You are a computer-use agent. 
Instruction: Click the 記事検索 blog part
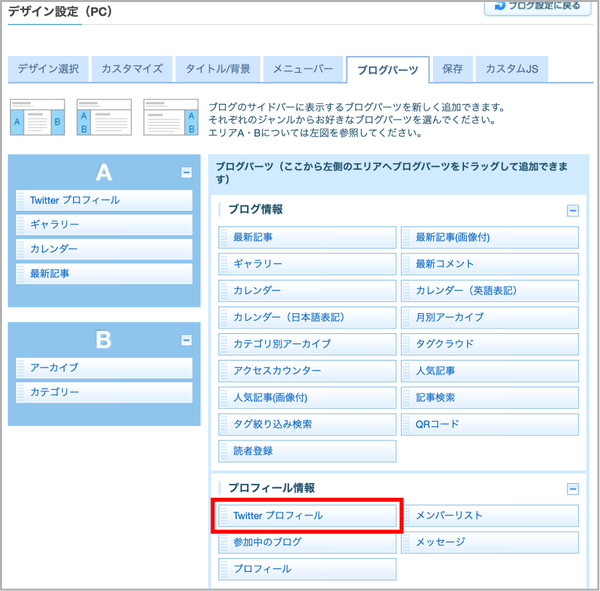490,398
